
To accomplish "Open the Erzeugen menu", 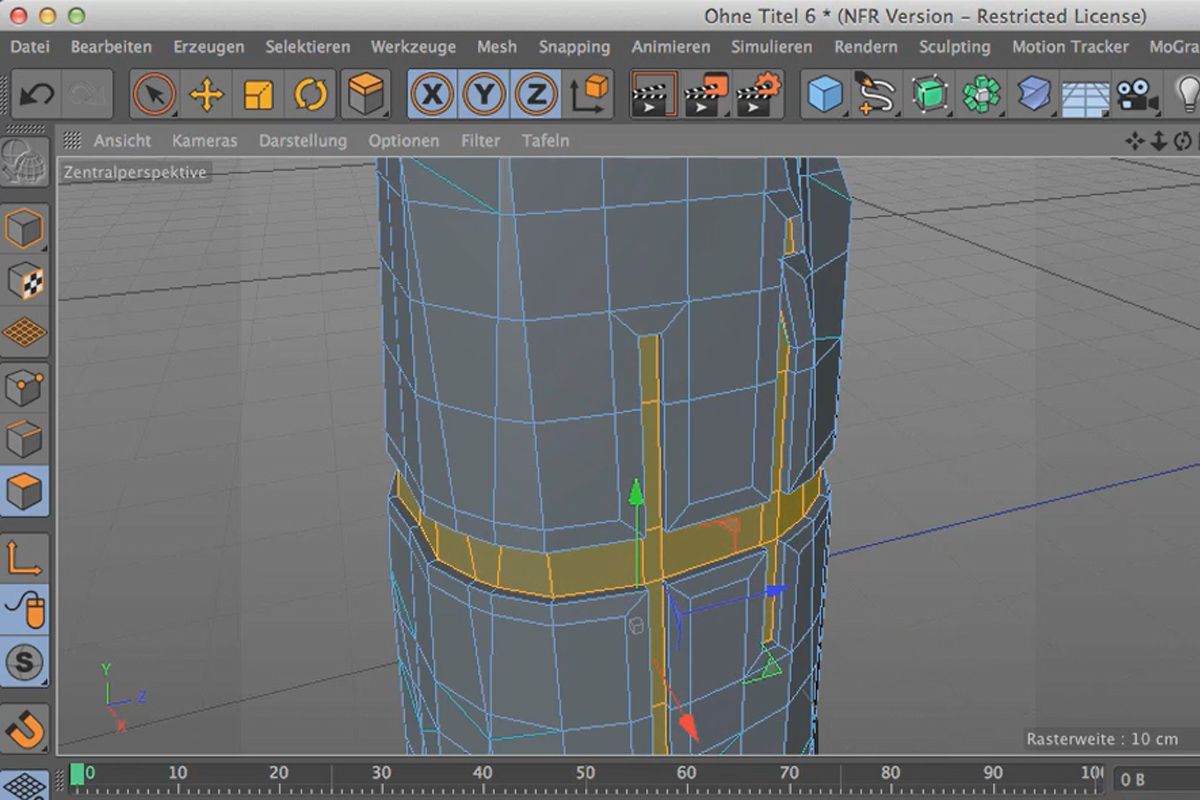I will point(209,47).
